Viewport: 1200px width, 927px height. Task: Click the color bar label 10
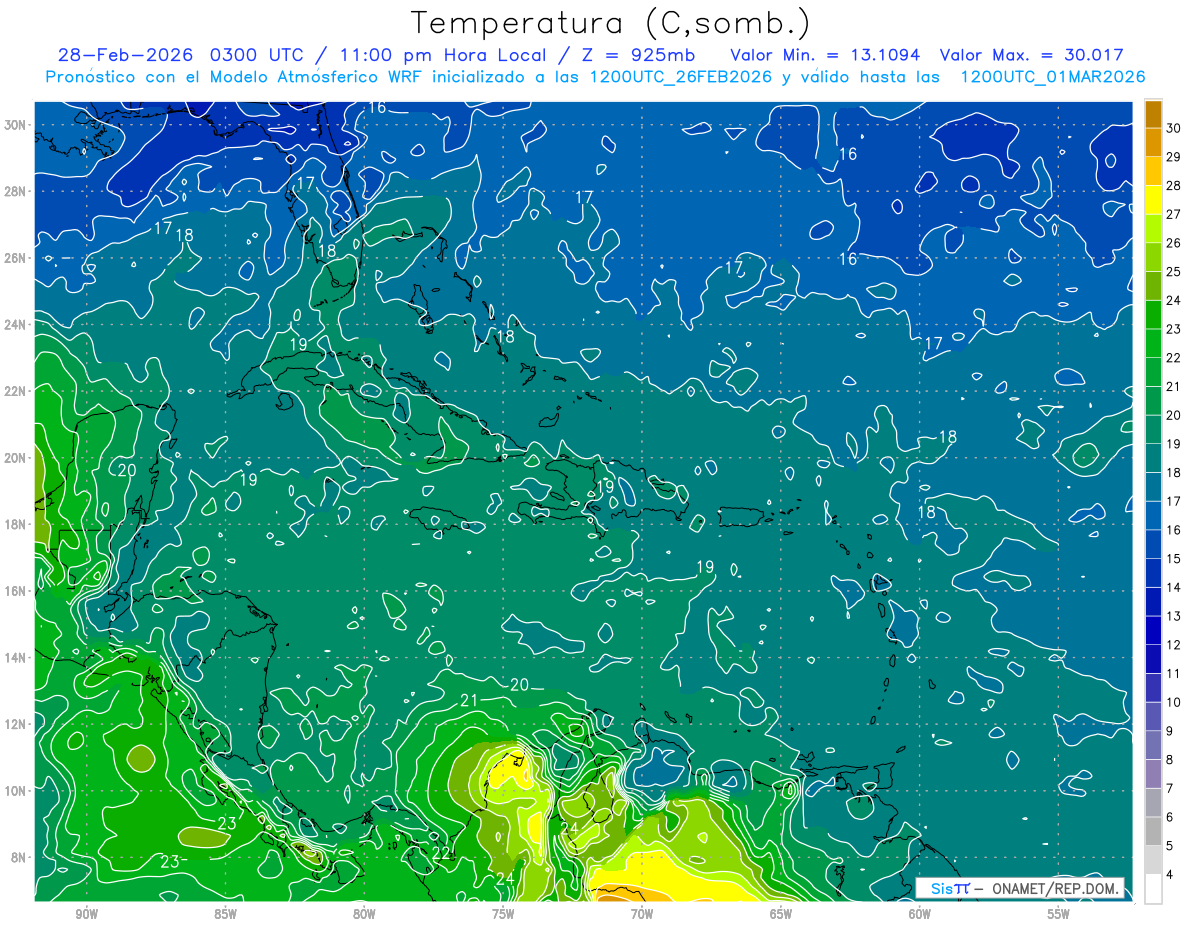click(x=1174, y=702)
